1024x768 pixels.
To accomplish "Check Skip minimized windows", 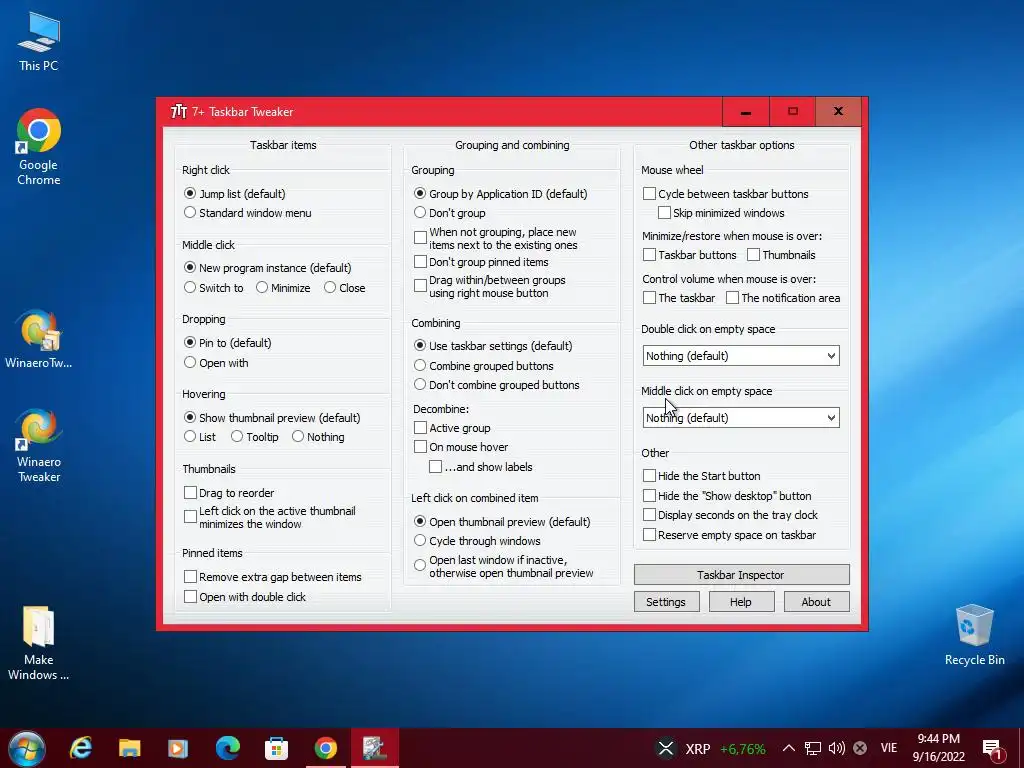I will (x=721, y=213).
